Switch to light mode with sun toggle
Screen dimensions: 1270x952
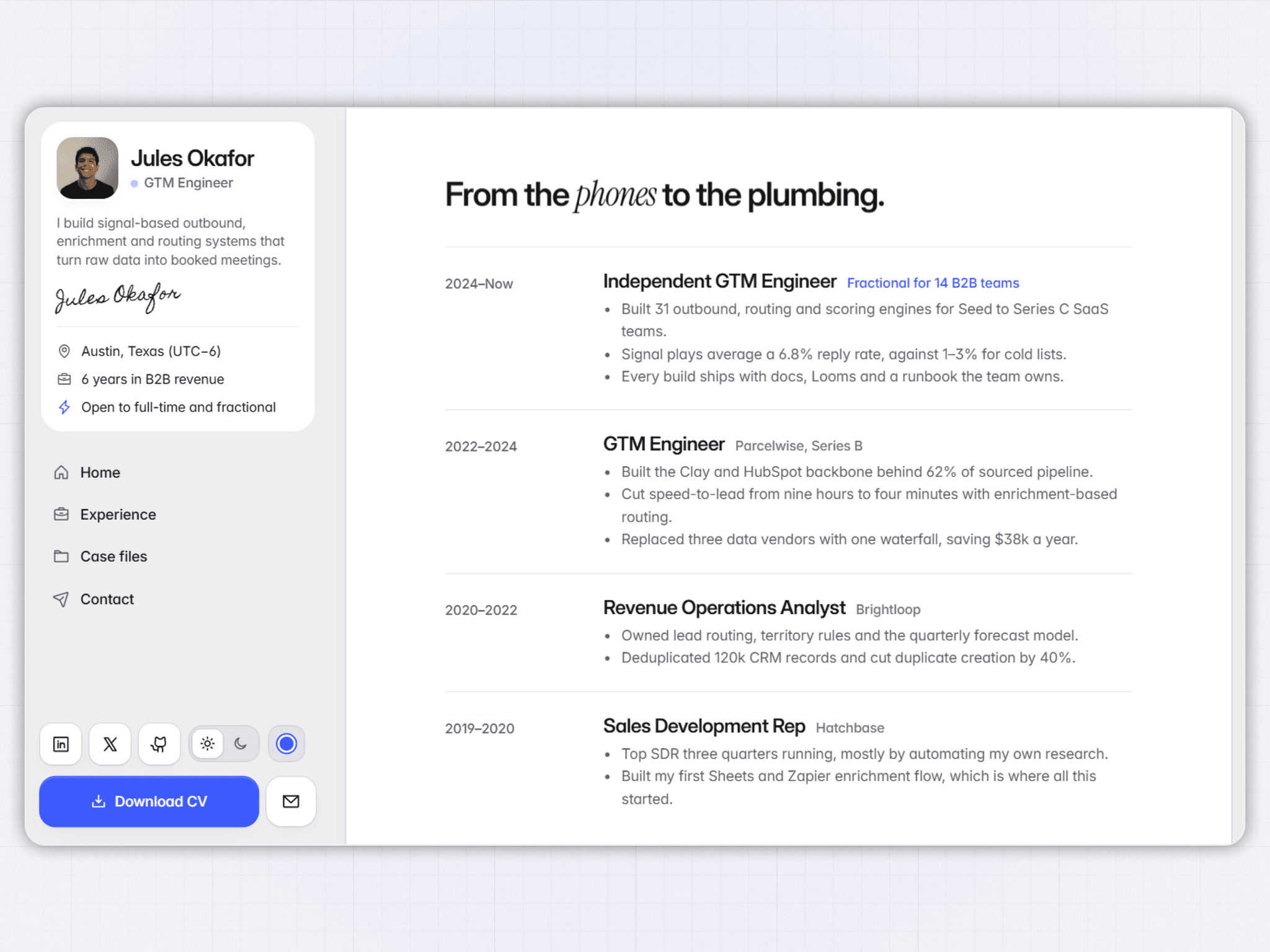click(208, 744)
